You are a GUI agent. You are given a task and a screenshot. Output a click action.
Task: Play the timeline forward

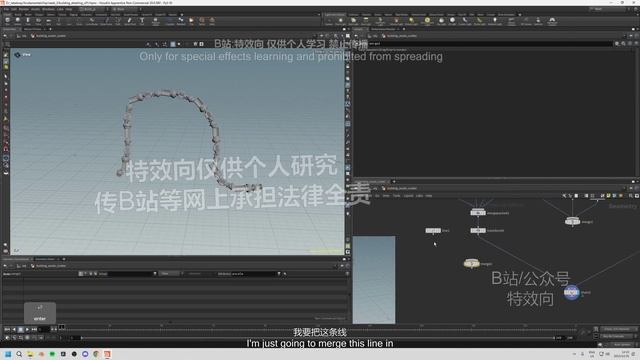[x=27, y=329]
